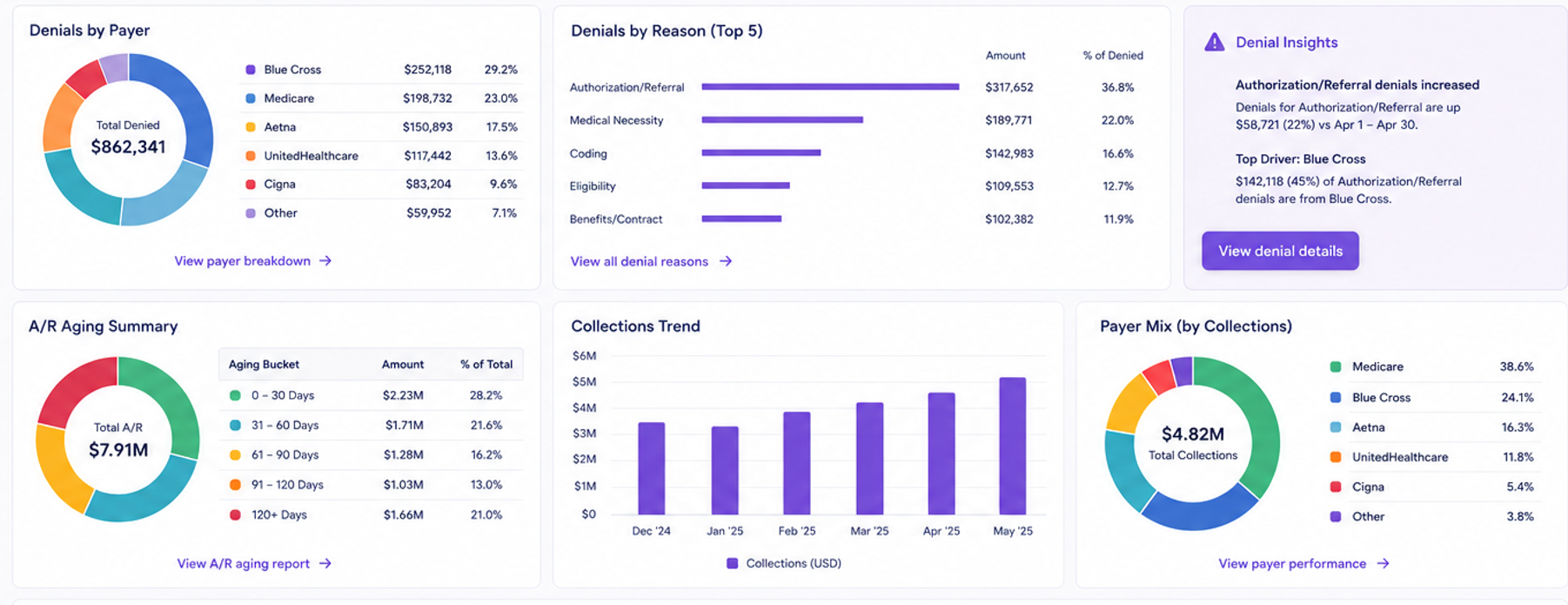Click arrow icon beside View payer breakdown
1568x605 pixels.
pos(325,260)
